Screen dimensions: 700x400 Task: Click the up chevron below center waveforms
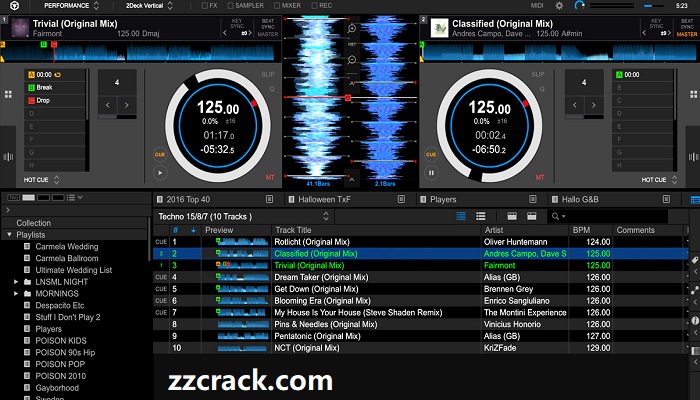point(352,179)
